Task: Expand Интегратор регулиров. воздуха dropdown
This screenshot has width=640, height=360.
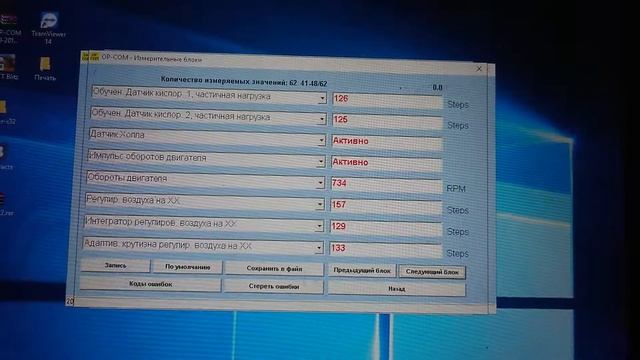Action: tap(319, 226)
